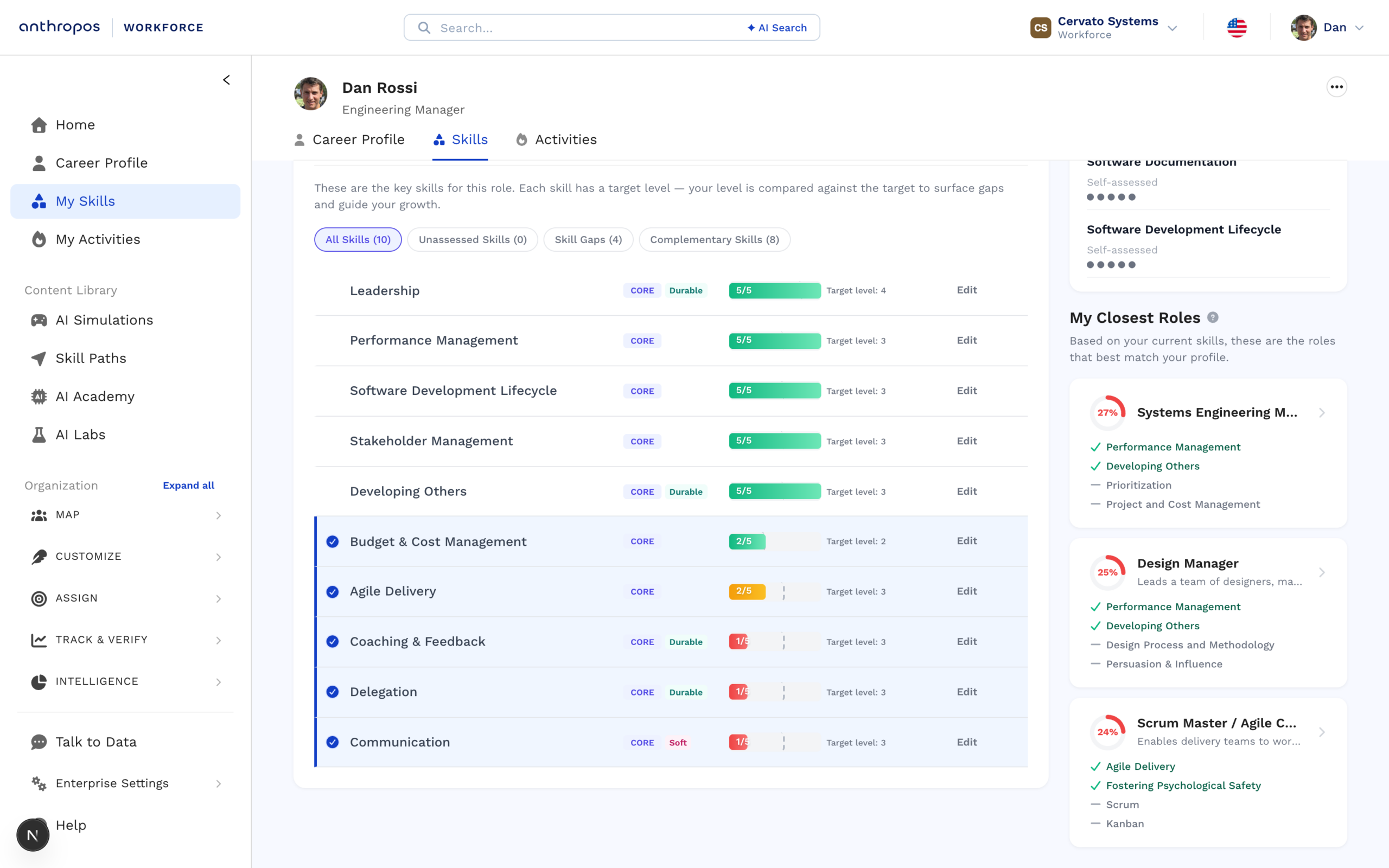The height and width of the screenshot is (868, 1389).
Task: Open the three-dots more options menu
Action: (x=1336, y=87)
